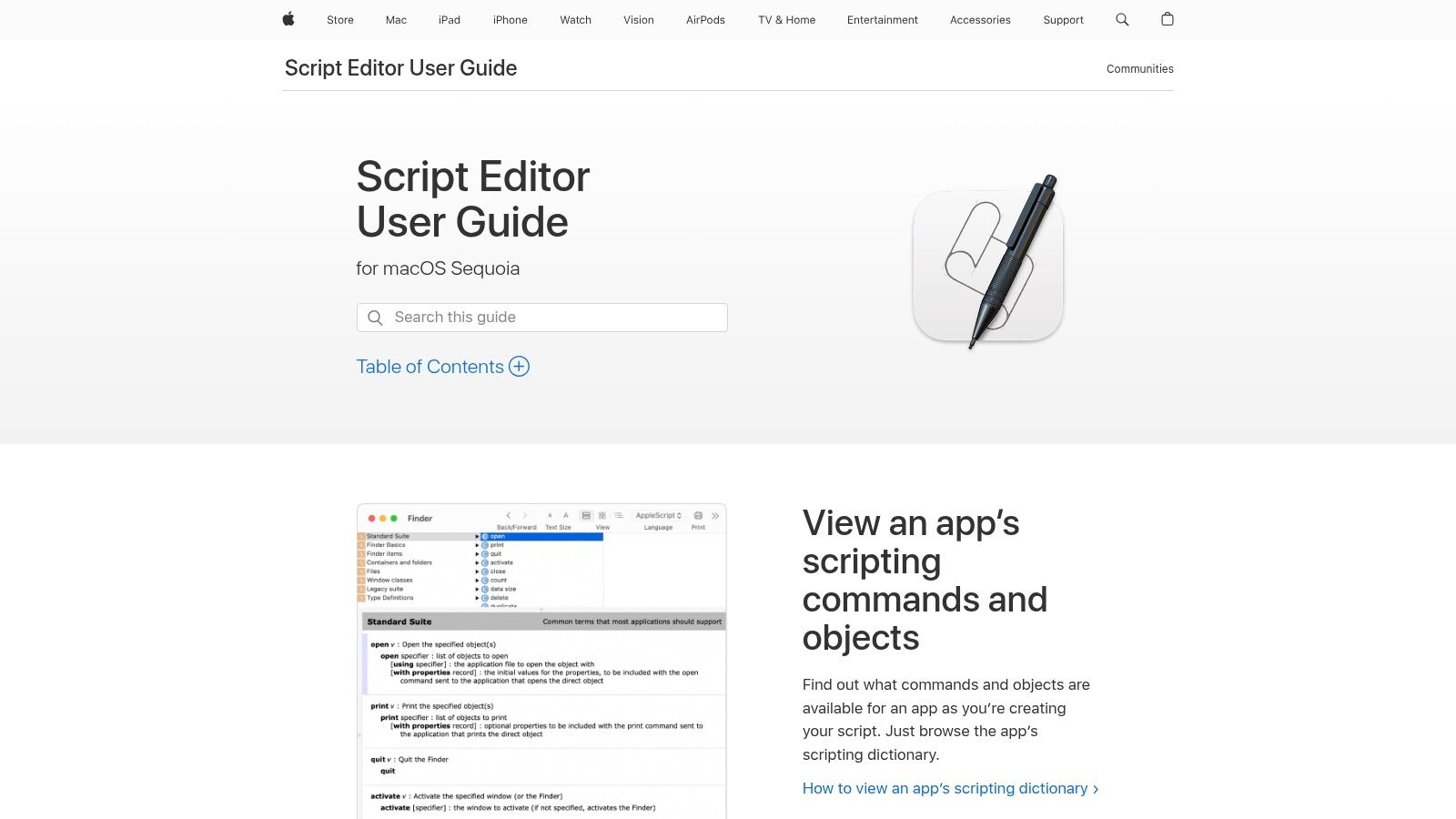Click the Communities link
Screen dimensions: 1456x819
[x=1140, y=69]
